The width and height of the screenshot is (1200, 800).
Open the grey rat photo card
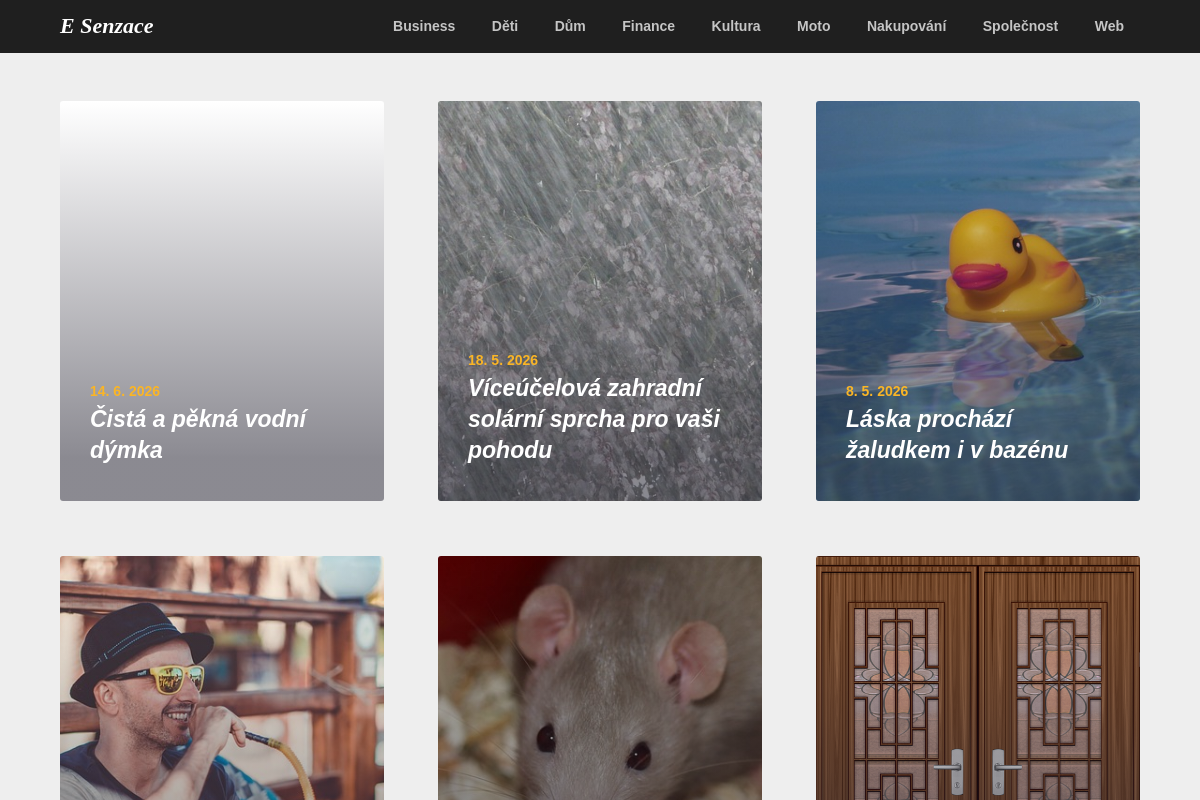600,678
